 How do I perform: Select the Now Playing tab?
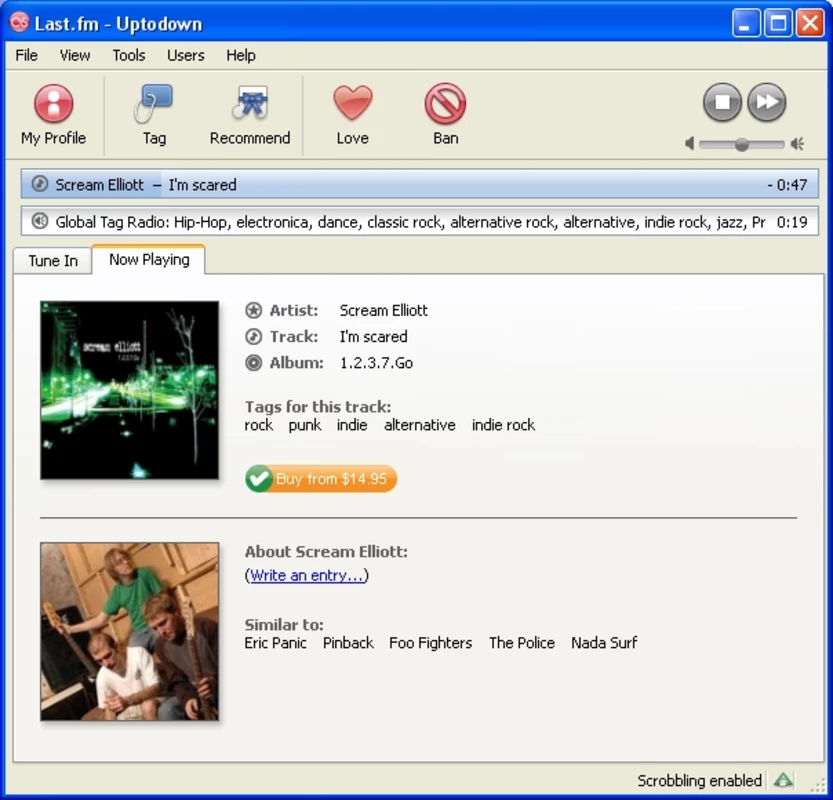tap(149, 260)
